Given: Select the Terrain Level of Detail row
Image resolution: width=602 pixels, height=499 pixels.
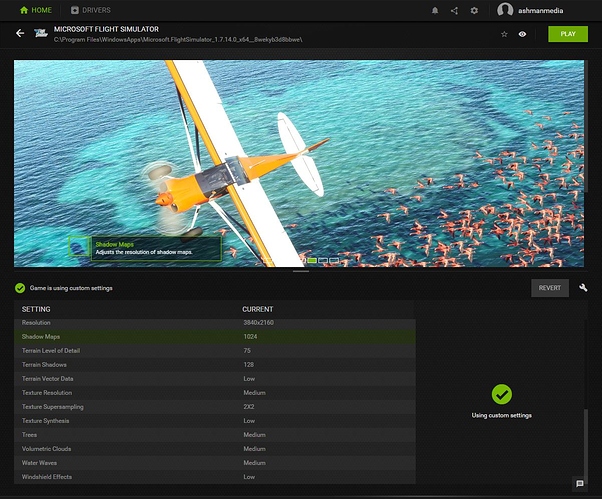Looking at the screenshot, I should pyautogui.click(x=215, y=350).
